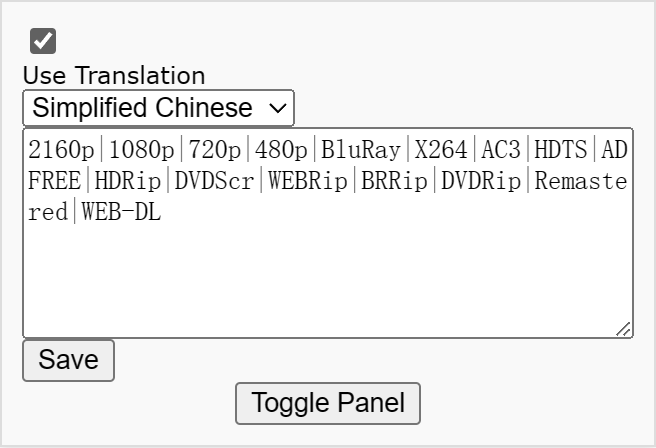The width and height of the screenshot is (656, 448).
Task: Click the Toggle Panel button
Action: [x=328, y=403]
